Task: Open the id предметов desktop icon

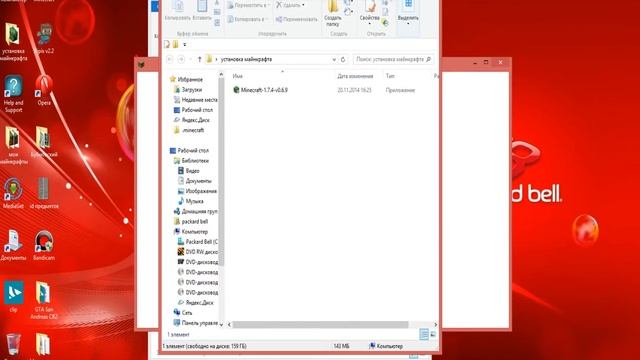Action: point(44,193)
